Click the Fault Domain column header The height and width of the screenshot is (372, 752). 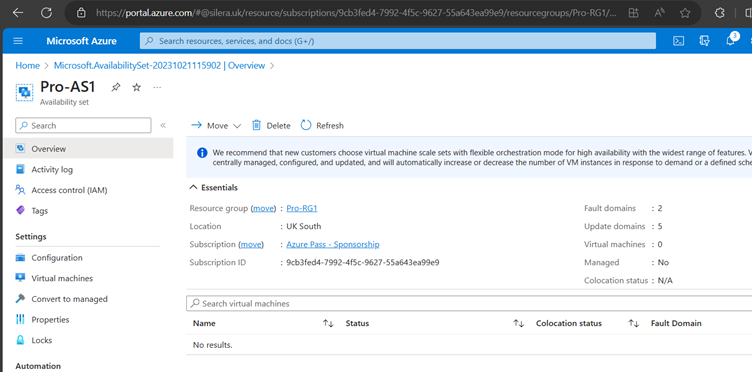676,323
